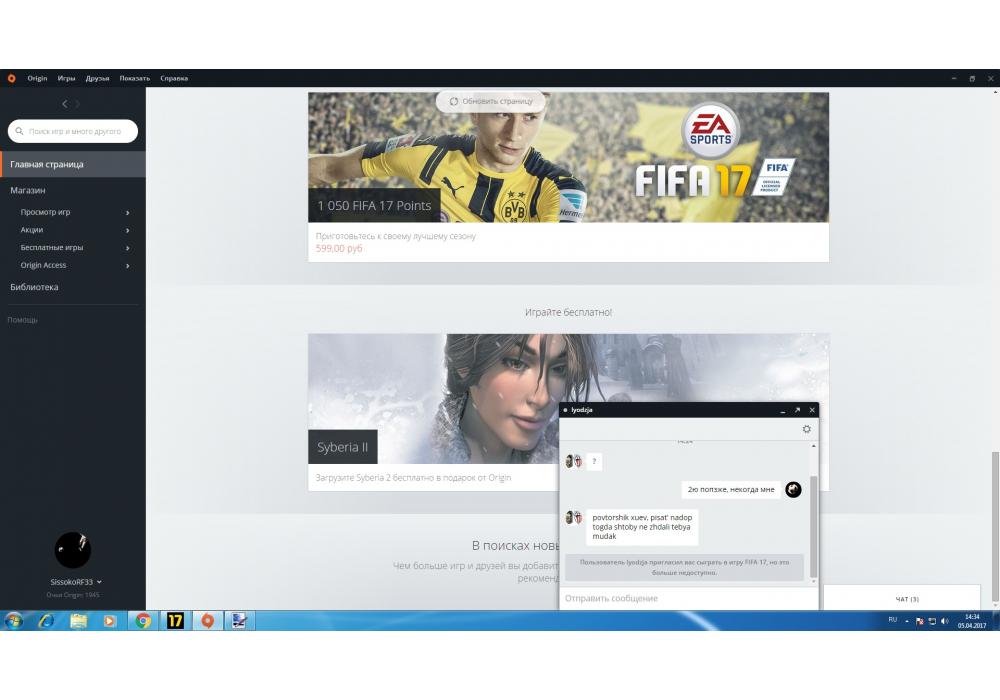Open the FIFA 17 banner image
Viewport: 1000px width, 700px height.
click(x=568, y=157)
